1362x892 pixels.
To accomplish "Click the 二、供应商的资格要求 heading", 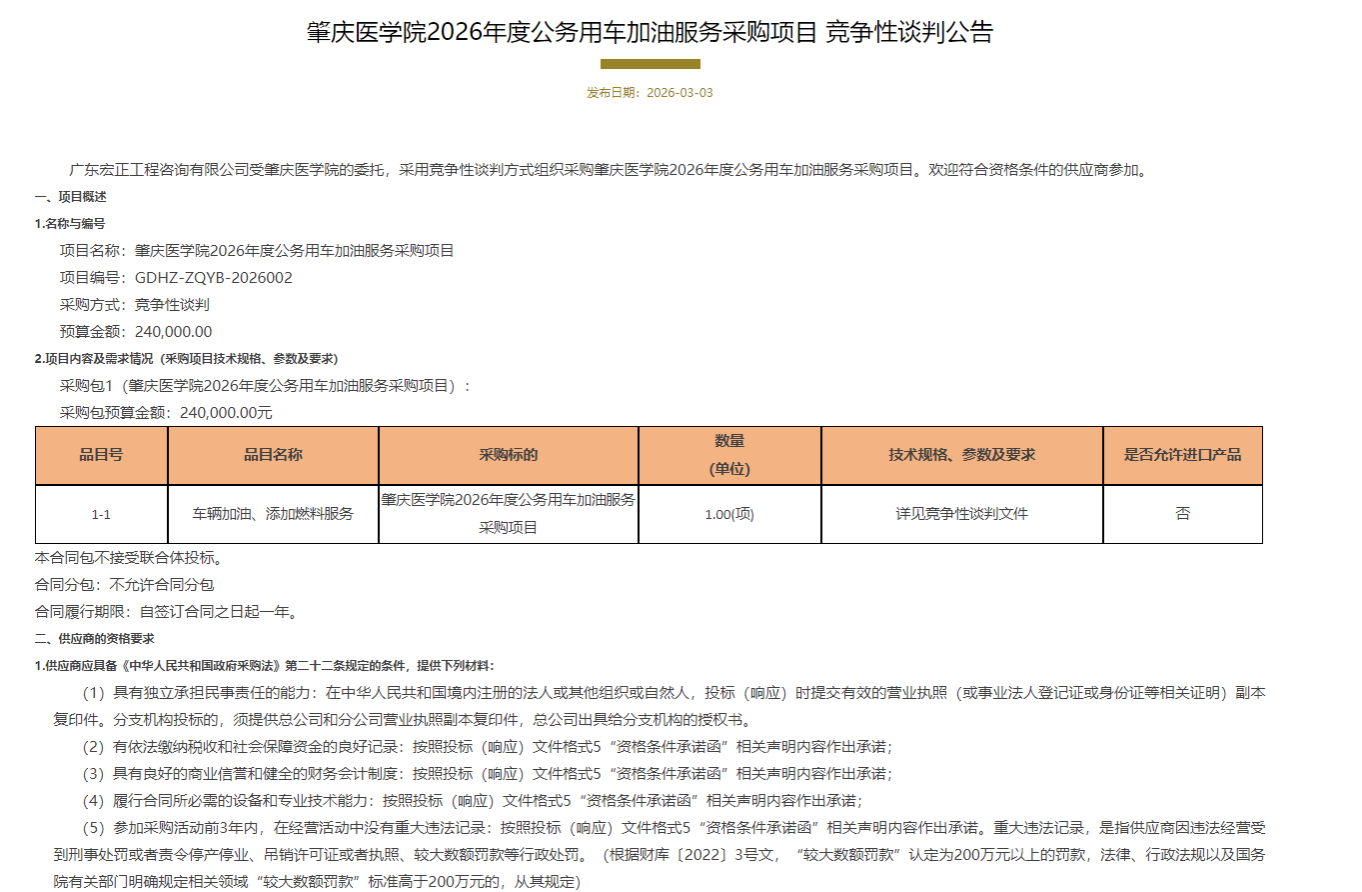I will pyautogui.click(x=94, y=638).
